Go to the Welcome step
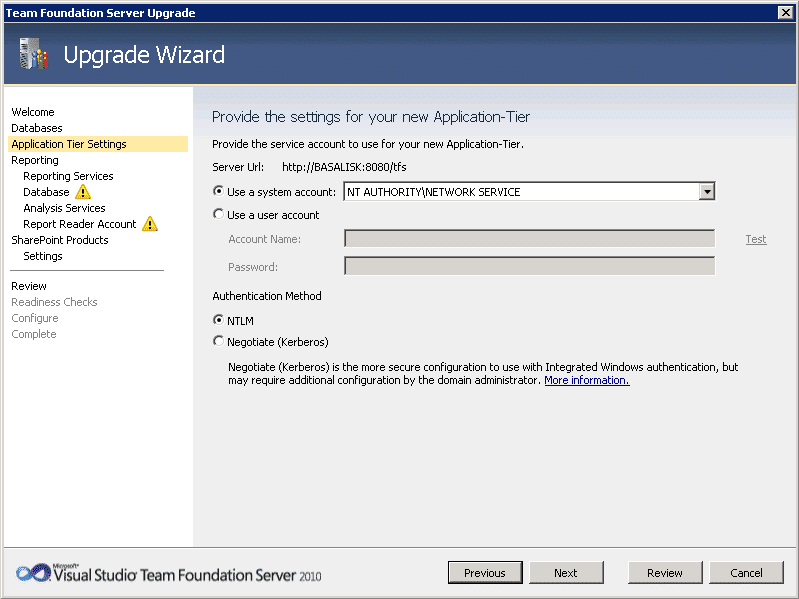799x599 pixels. tap(33, 112)
